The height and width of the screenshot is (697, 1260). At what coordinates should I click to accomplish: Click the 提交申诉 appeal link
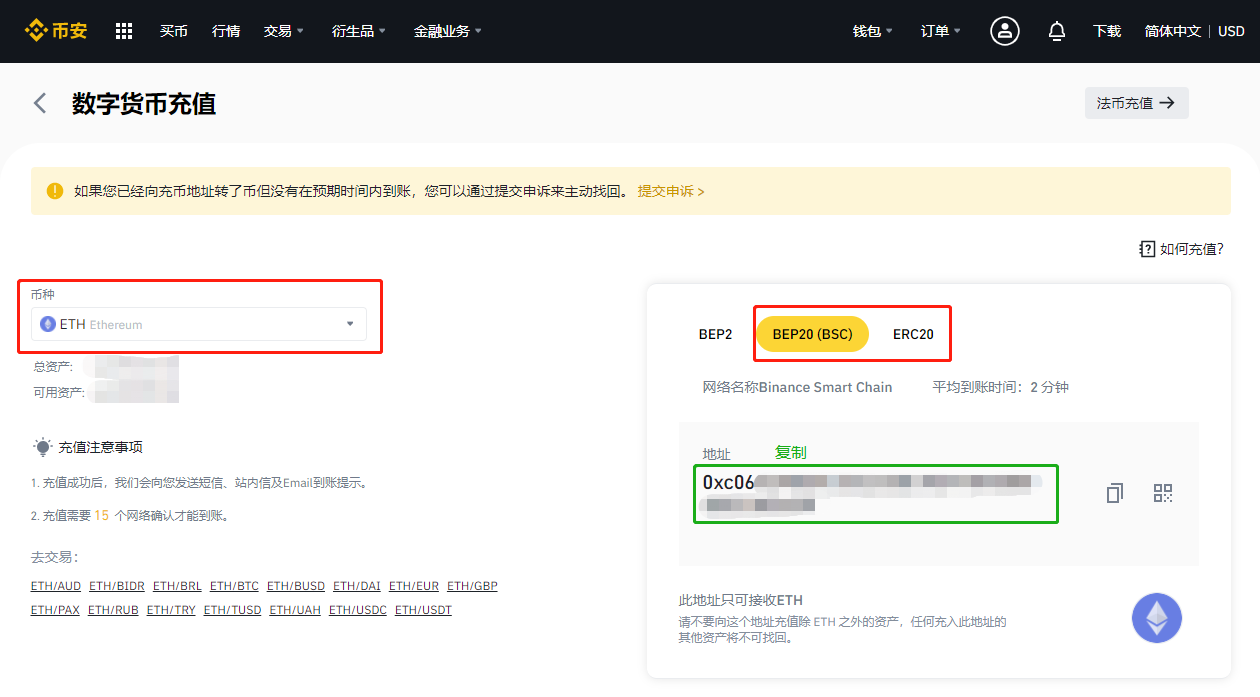click(x=671, y=190)
